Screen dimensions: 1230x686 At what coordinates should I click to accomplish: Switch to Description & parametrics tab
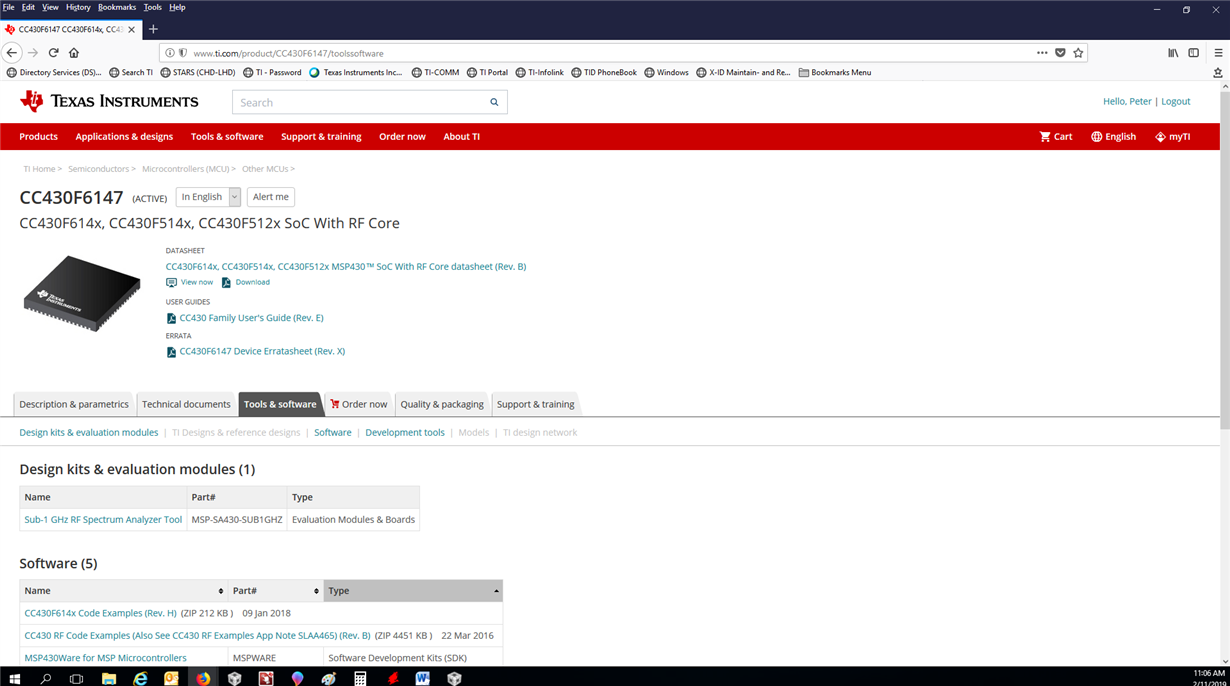74,404
